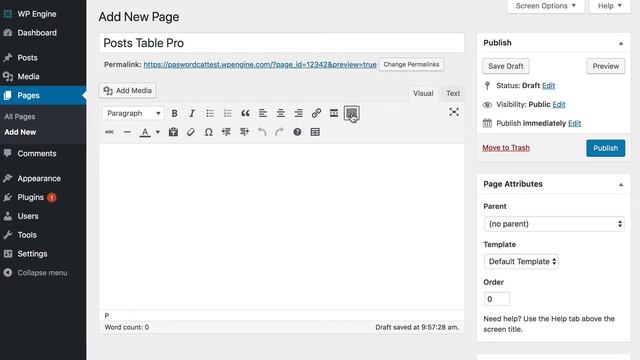Click the Preview button
640x360 pixels.
[x=606, y=66]
